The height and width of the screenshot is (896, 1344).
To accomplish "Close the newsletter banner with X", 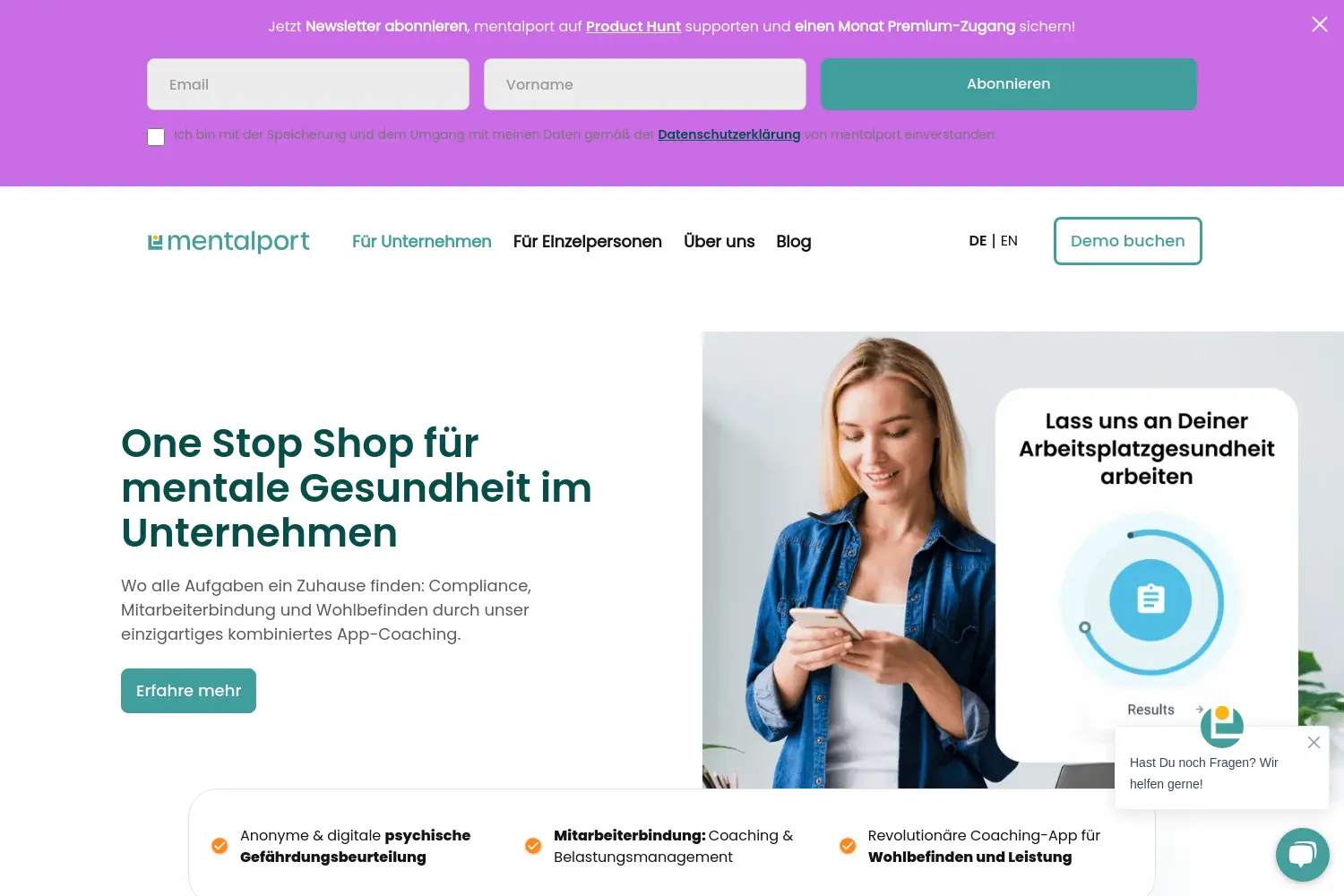I will click(1320, 24).
